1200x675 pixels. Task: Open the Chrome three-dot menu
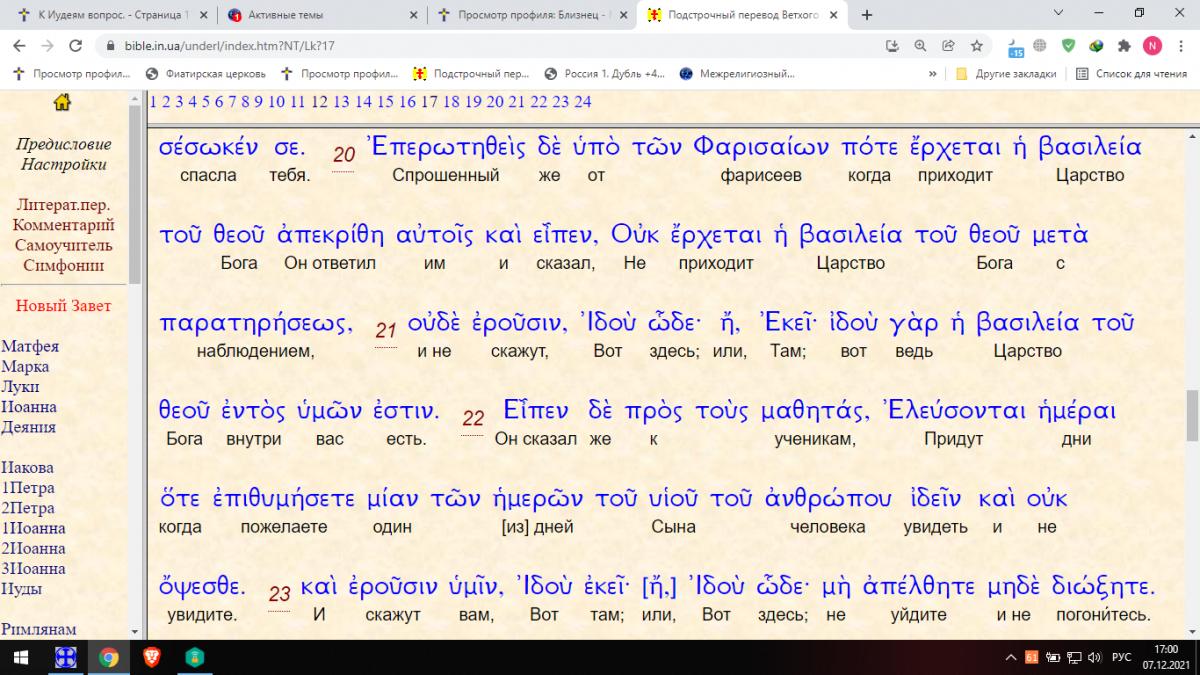(1180, 46)
